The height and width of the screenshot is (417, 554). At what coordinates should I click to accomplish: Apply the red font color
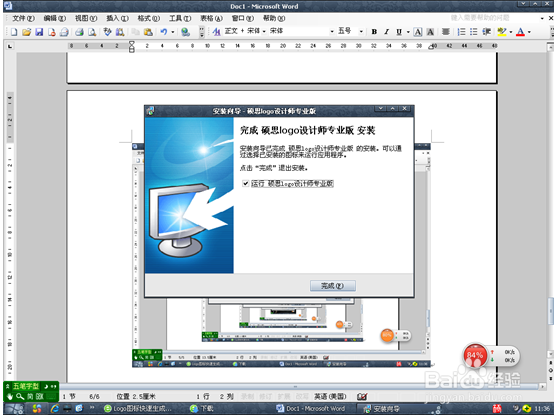click(520, 32)
